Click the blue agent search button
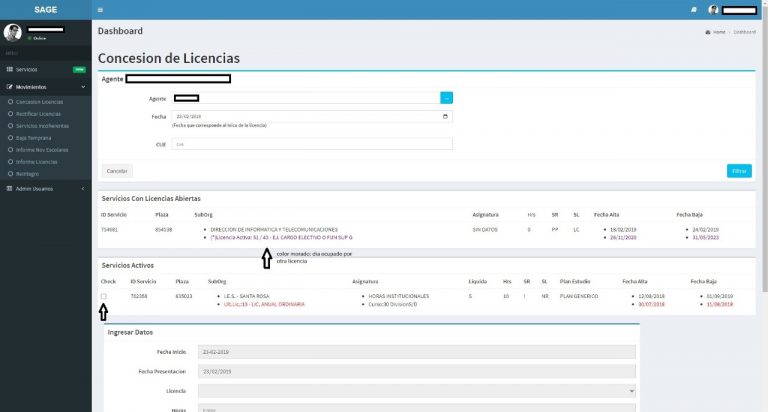768x412 pixels. coord(446,98)
